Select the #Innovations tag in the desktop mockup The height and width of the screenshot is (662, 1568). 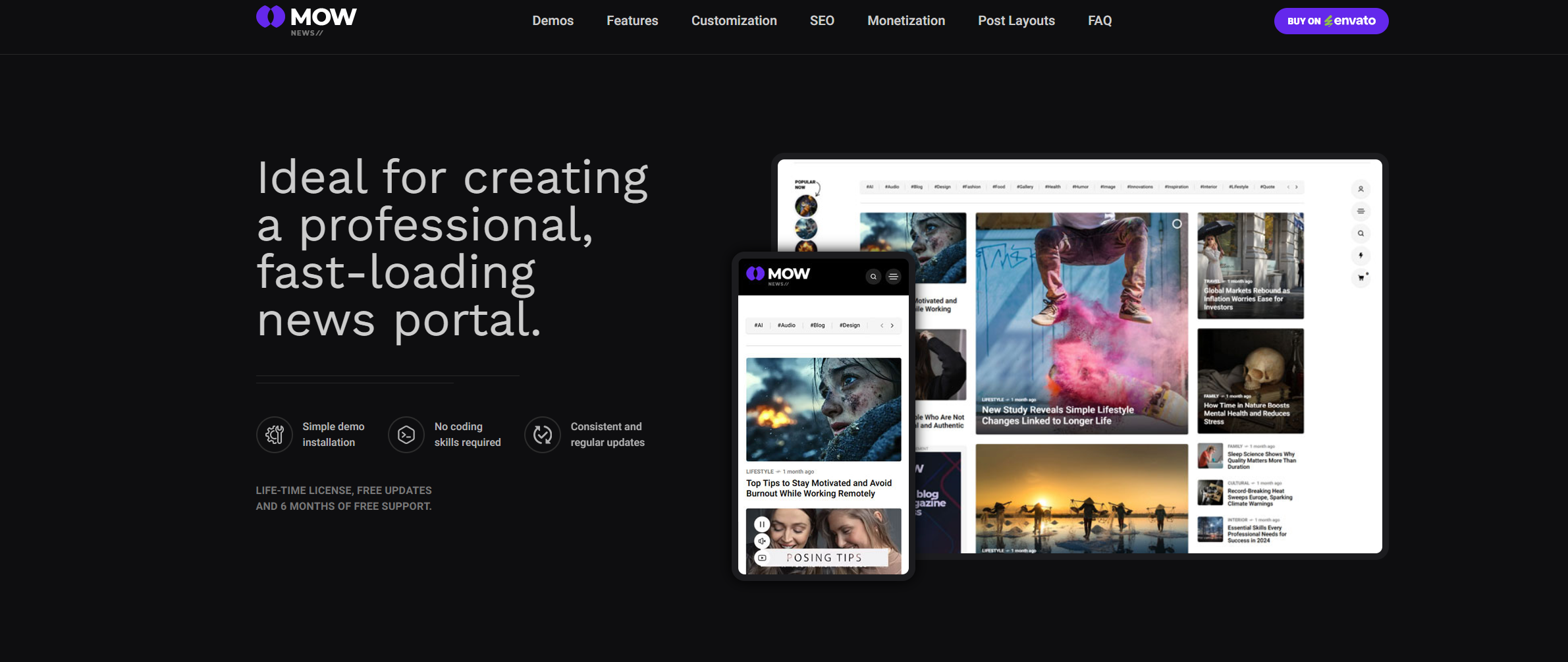(1140, 187)
